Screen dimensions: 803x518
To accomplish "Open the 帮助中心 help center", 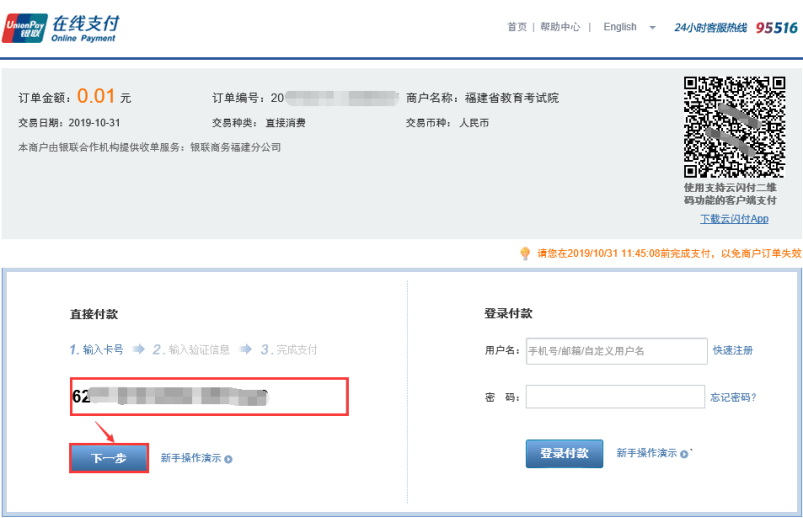I will [x=560, y=27].
